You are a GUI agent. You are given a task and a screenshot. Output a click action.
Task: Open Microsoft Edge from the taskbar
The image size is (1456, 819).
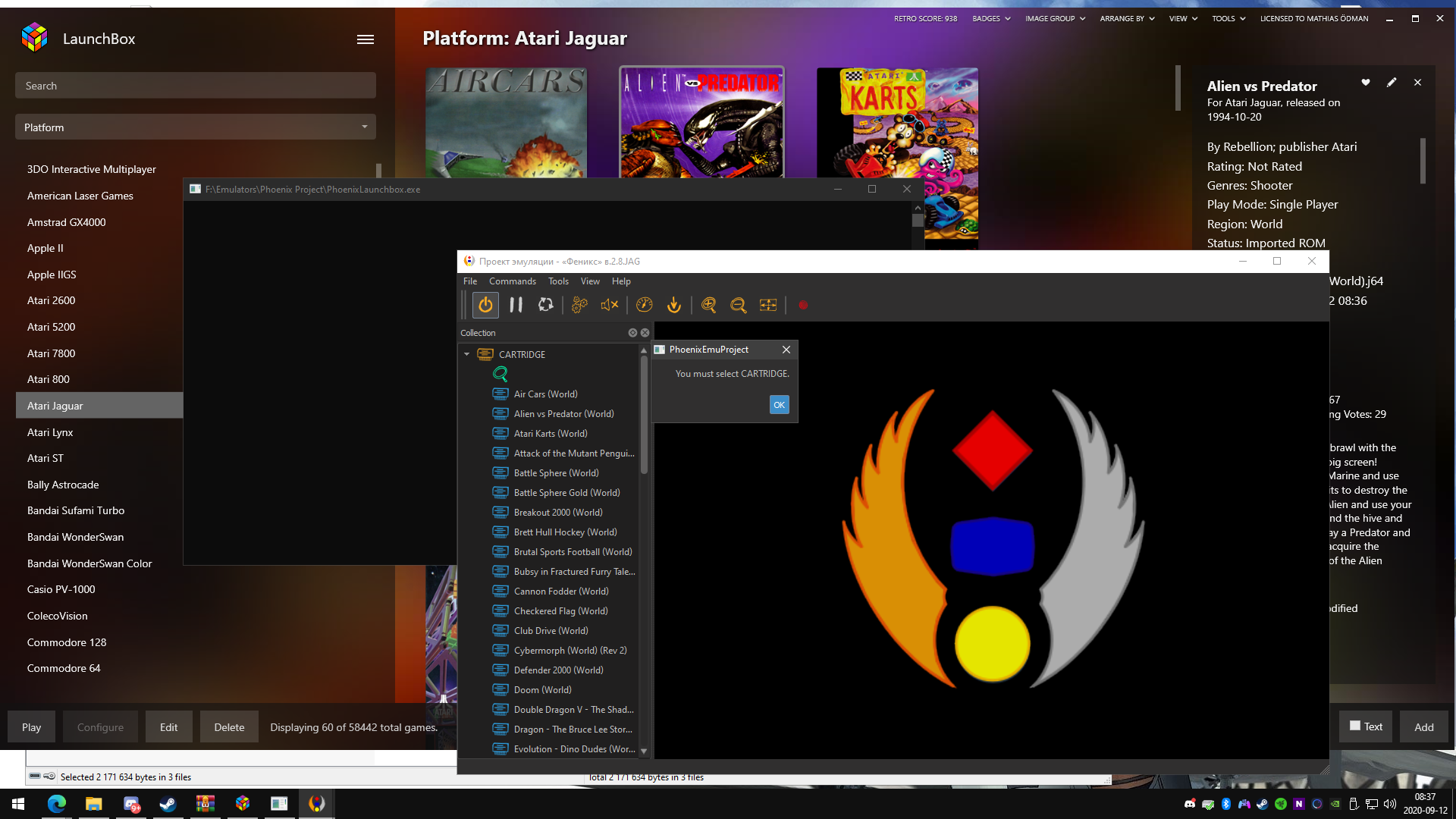click(56, 804)
